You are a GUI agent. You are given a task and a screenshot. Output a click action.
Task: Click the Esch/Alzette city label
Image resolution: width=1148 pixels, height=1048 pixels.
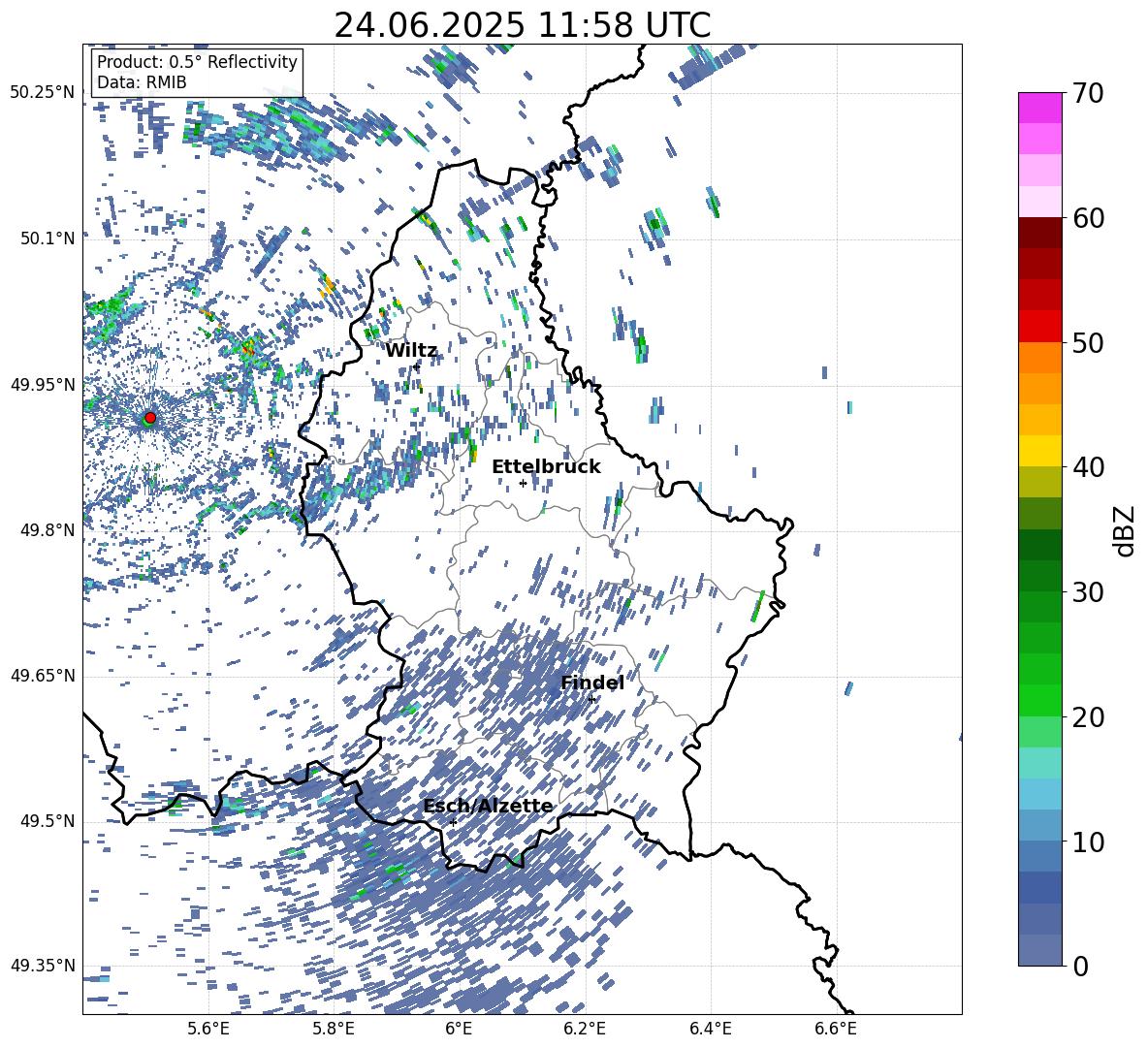click(489, 807)
